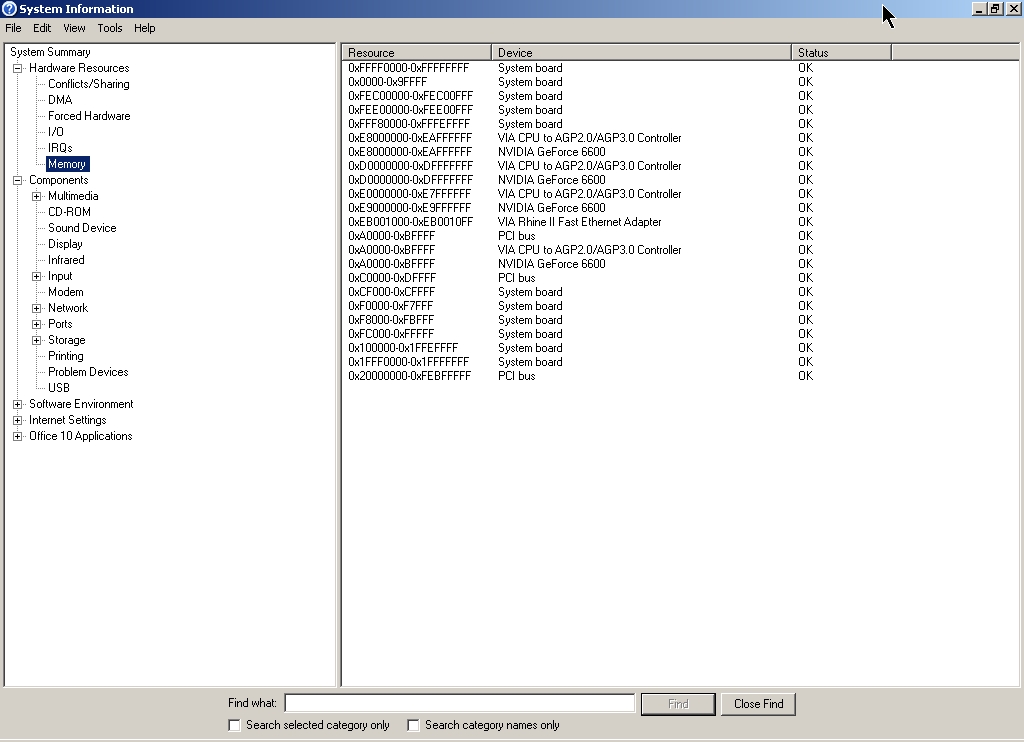Expand the Input tree node

[x=37, y=276]
